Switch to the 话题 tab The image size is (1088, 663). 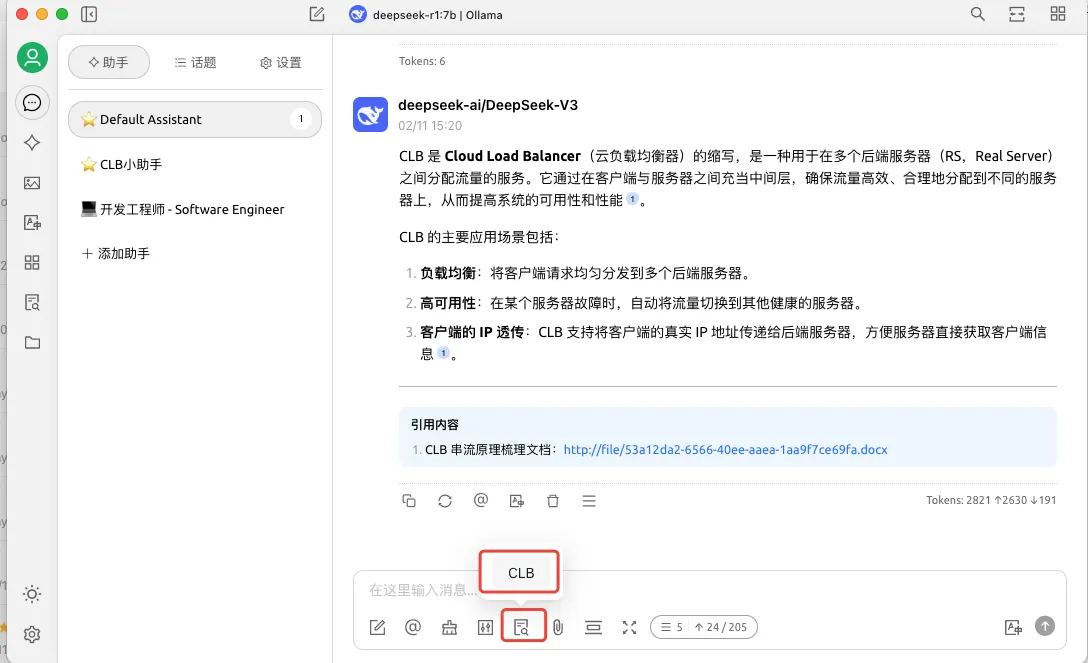point(196,62)
